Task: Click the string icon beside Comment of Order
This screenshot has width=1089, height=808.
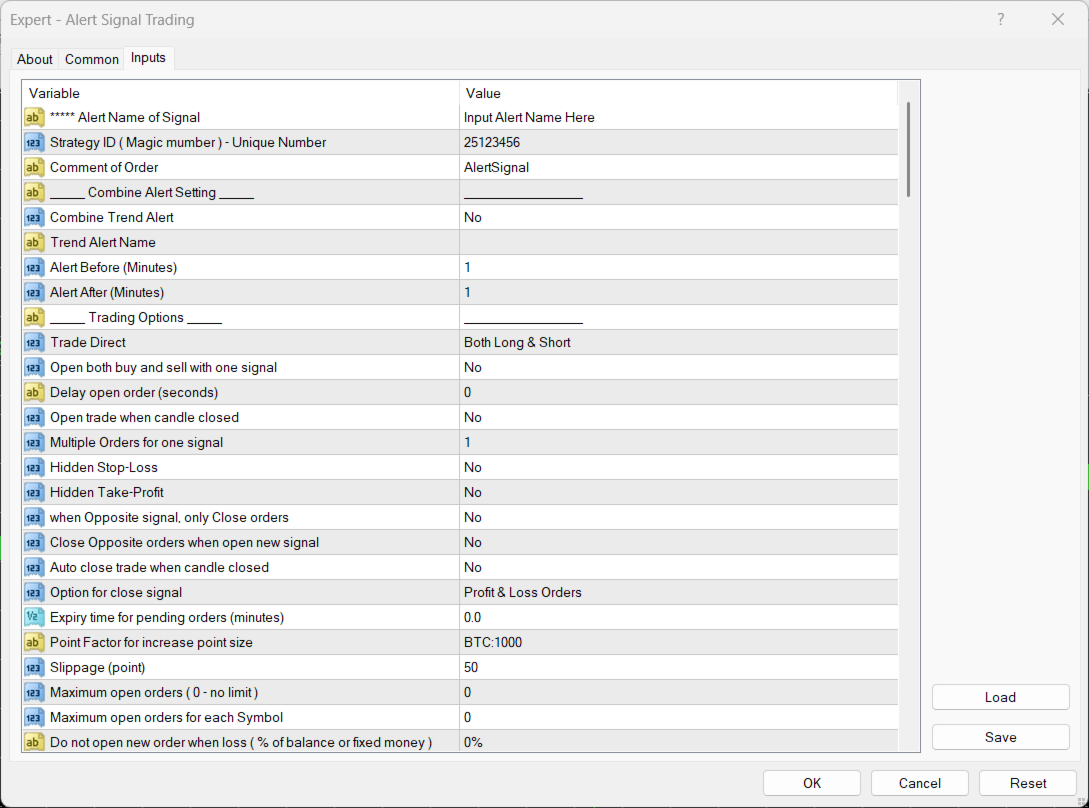Action: (33, 167)
